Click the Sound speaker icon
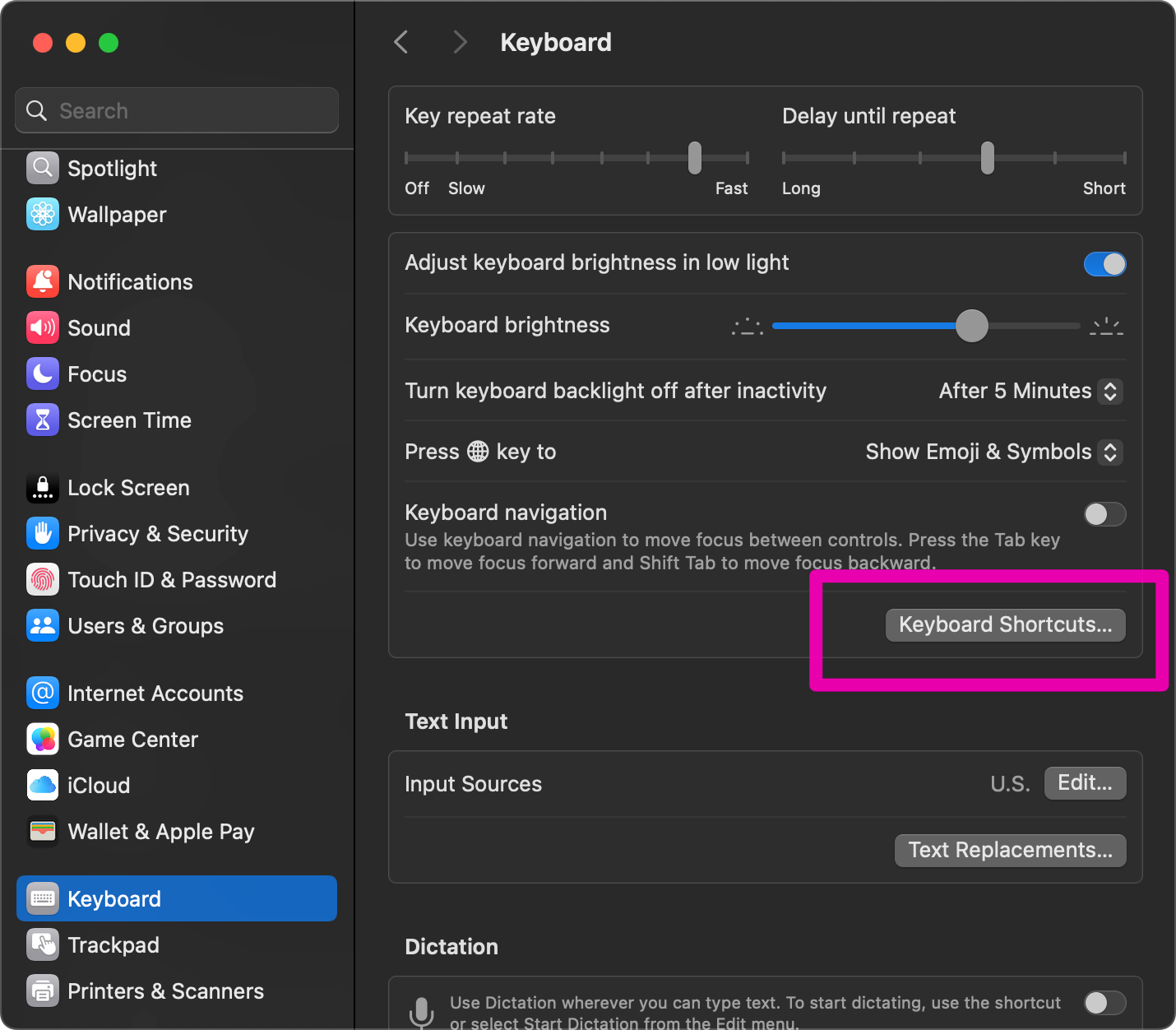 [x=43, y=327]
